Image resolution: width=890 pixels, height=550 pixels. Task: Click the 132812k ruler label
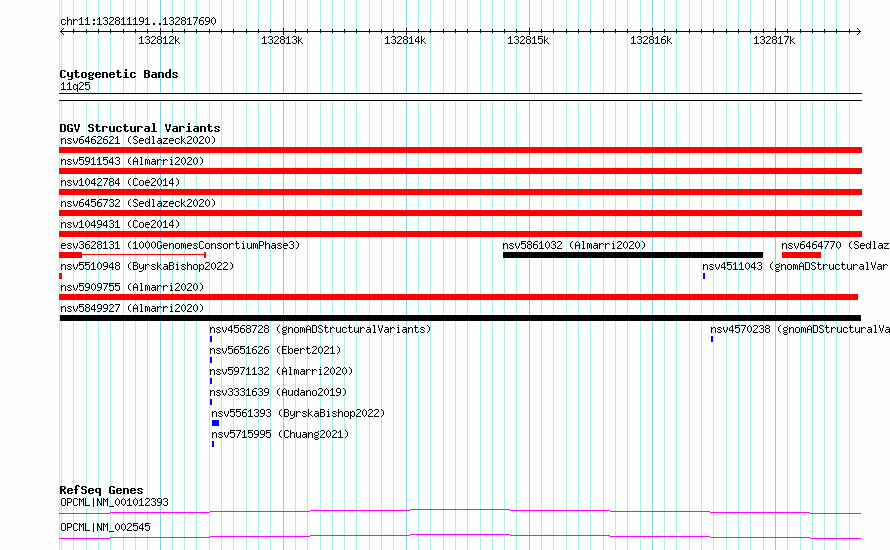(x=159, y=40)
